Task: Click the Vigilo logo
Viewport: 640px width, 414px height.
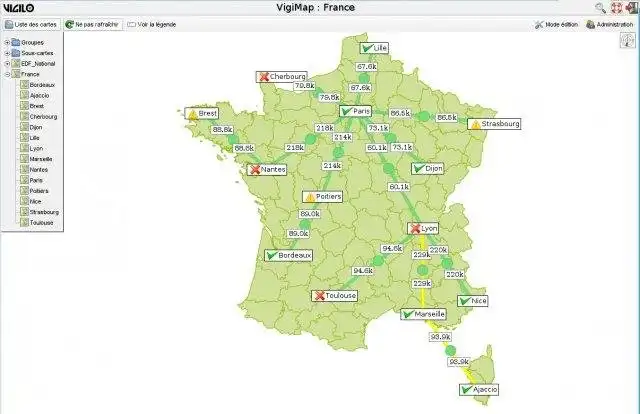Action: [18, 8]
